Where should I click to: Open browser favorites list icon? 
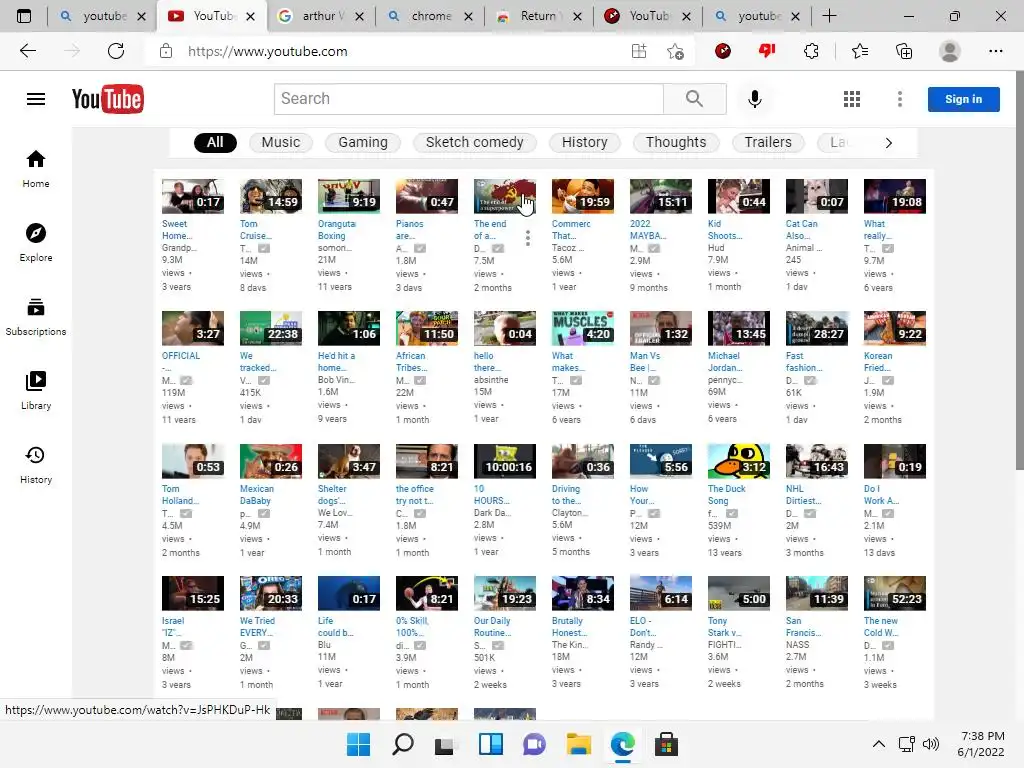[x=860, y=51]
